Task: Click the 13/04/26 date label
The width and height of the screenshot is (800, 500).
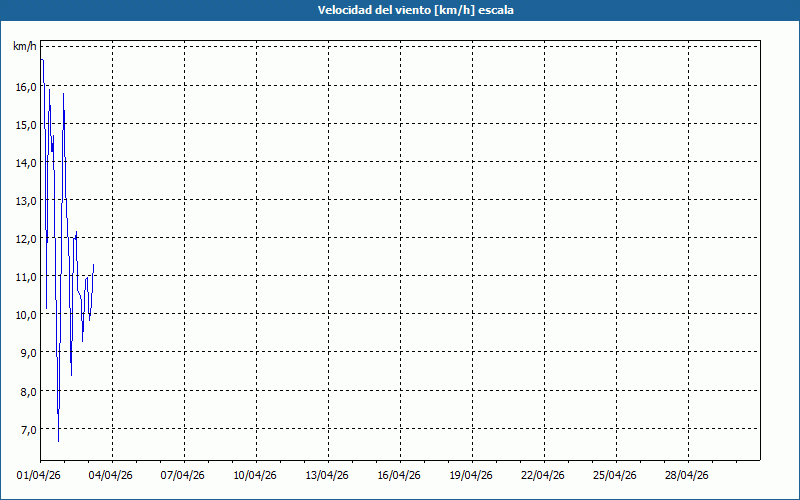Action: 327,476
